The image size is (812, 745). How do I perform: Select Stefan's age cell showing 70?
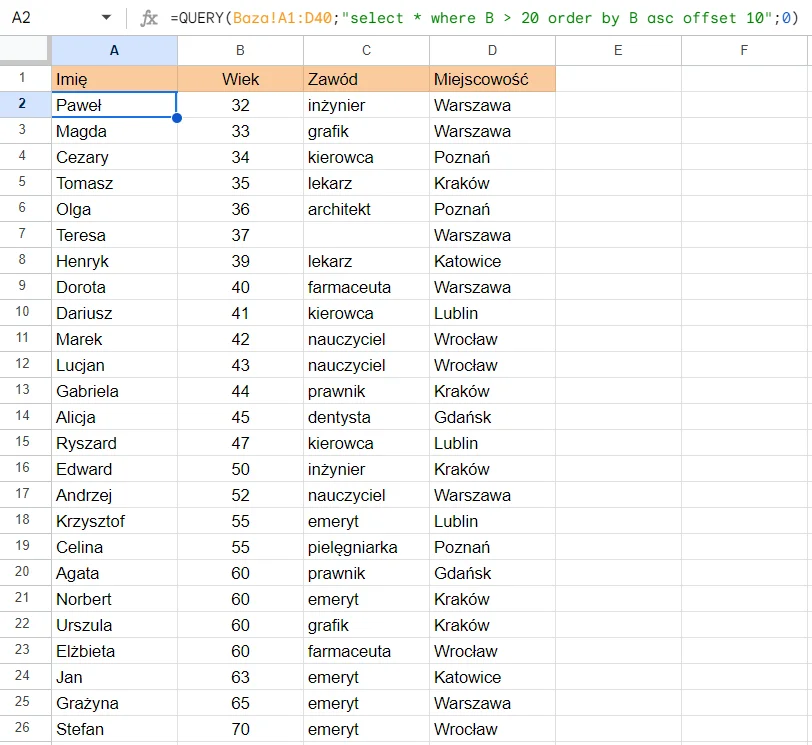point(240,729)
